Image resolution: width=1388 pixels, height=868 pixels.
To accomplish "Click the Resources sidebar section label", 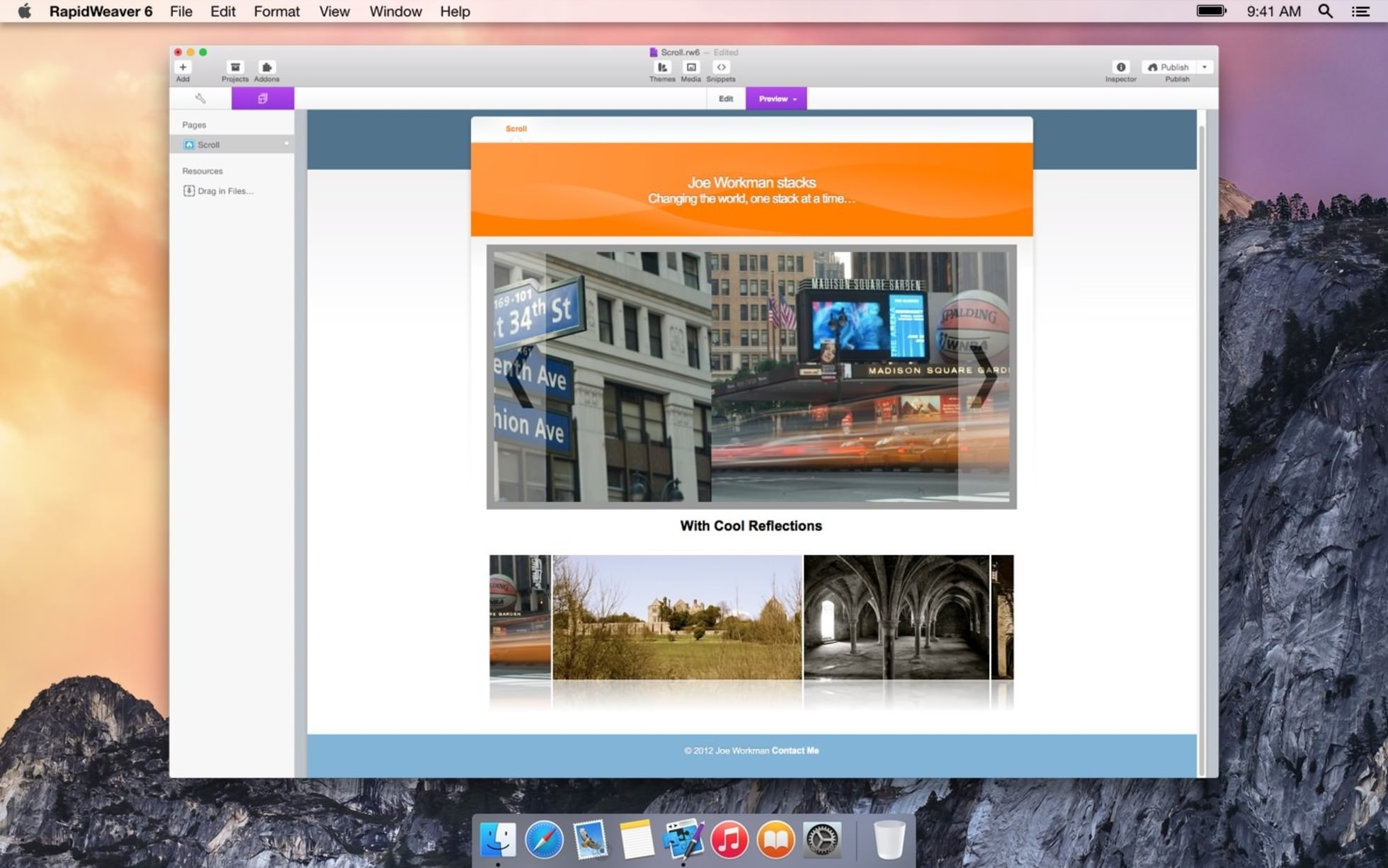I will click(203, 171).
